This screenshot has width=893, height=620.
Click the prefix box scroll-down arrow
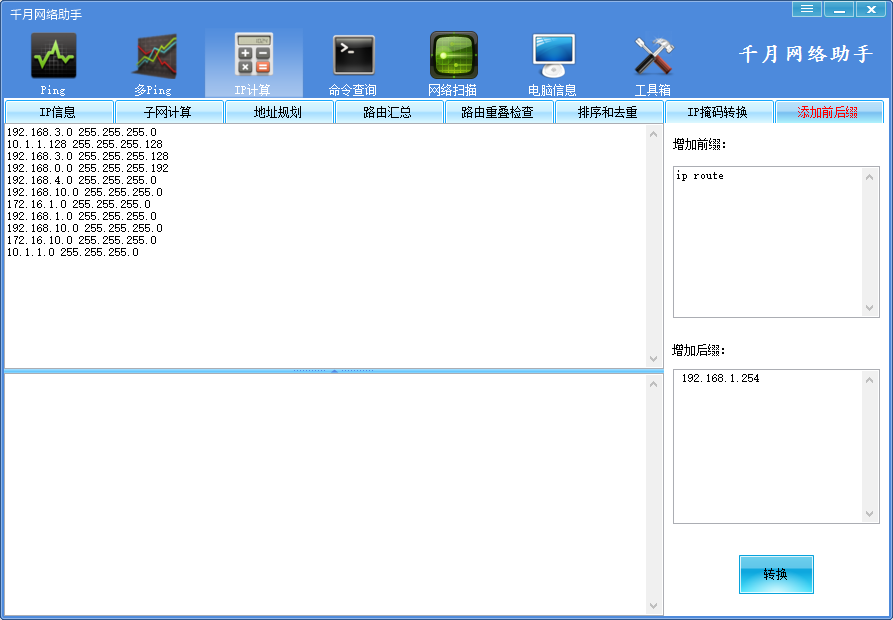pos(870,307)
